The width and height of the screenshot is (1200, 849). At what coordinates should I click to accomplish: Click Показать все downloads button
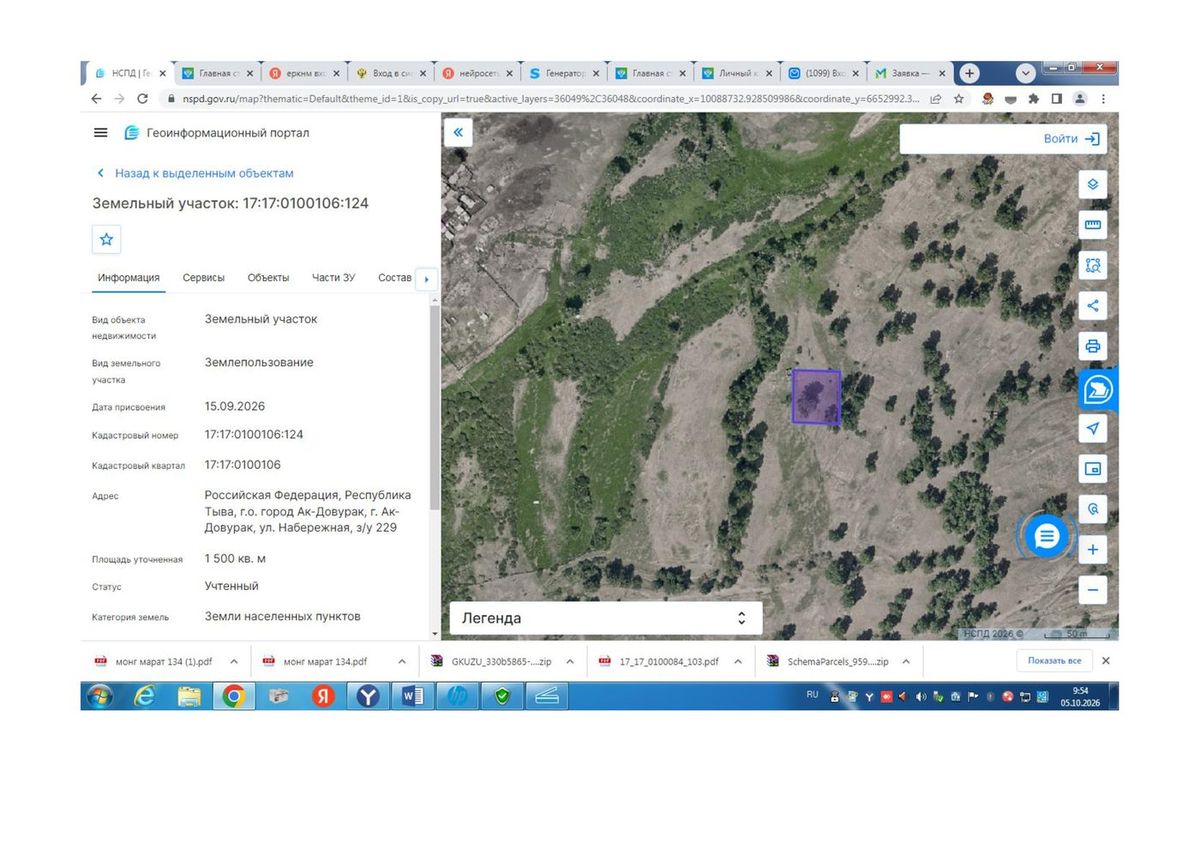(1054, 661)
